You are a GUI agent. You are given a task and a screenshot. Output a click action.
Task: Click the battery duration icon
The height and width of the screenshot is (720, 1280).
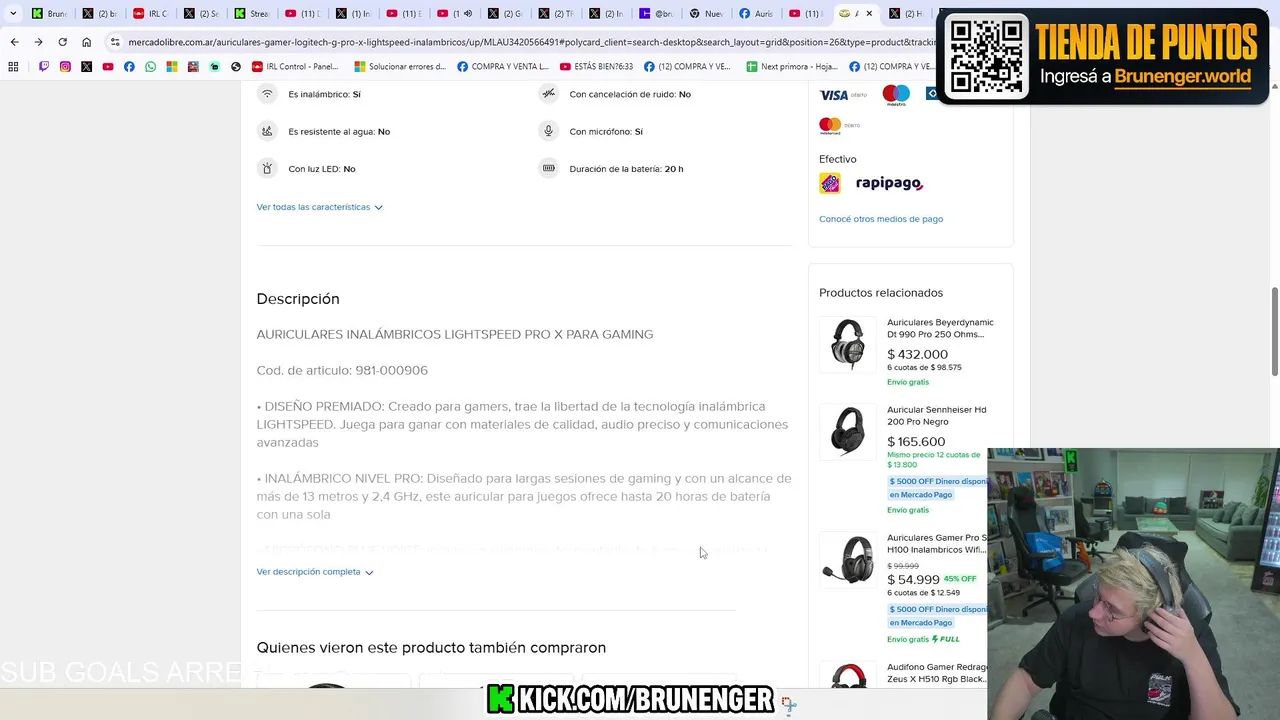tap(548, 168)
